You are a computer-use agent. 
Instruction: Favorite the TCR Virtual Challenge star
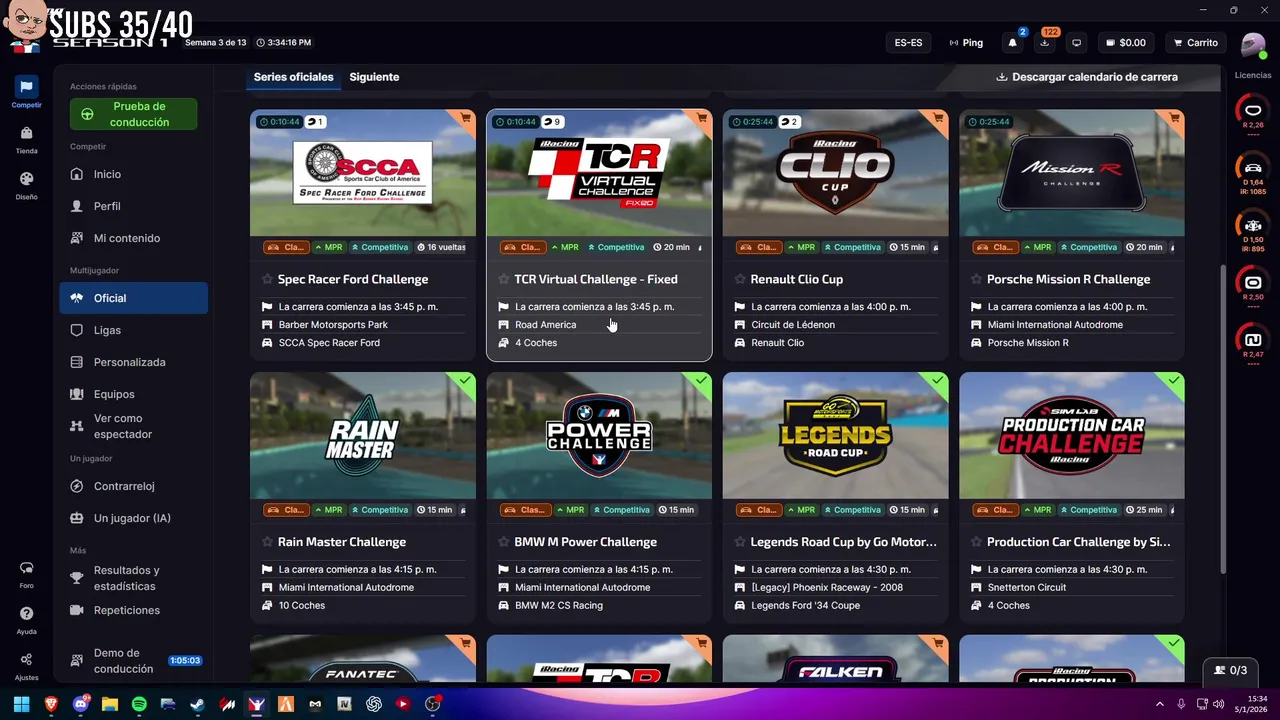(504, 279)
